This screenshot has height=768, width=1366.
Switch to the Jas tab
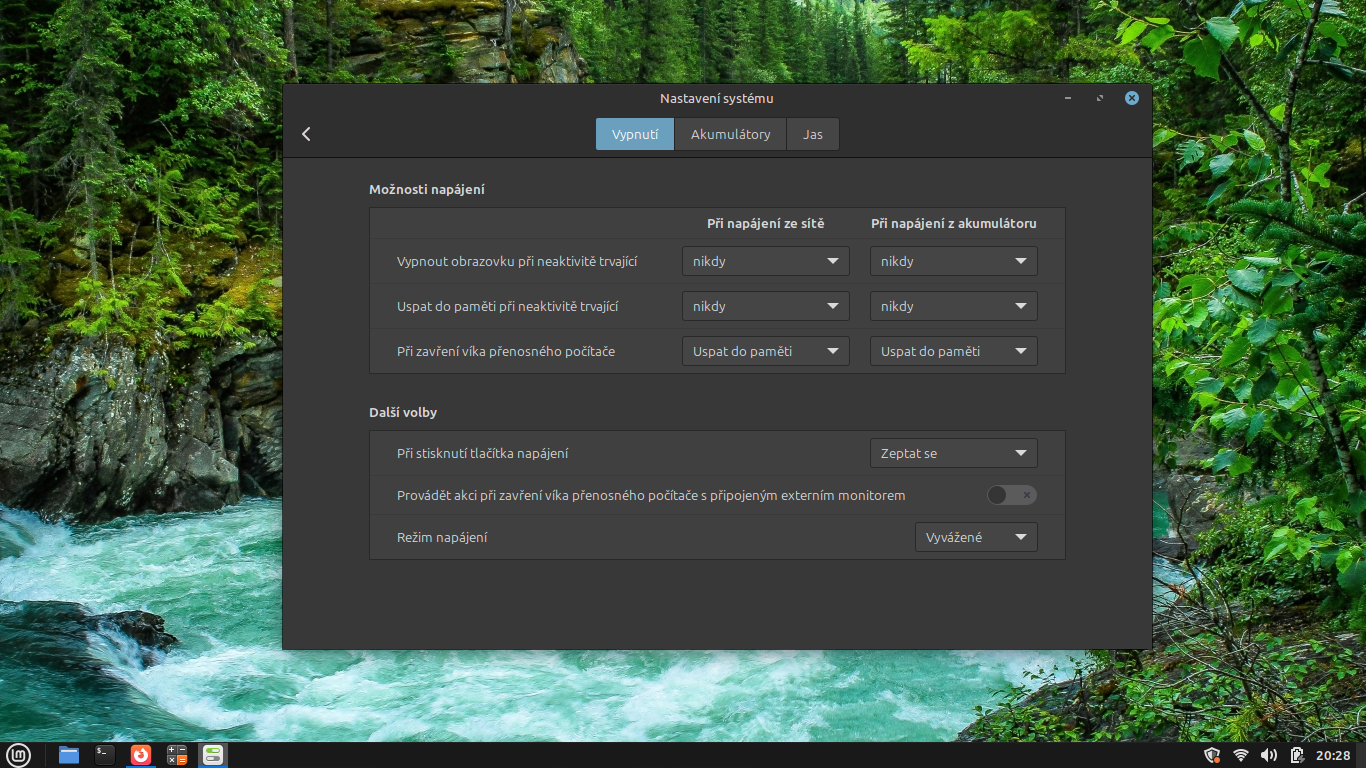click(812, 134)
